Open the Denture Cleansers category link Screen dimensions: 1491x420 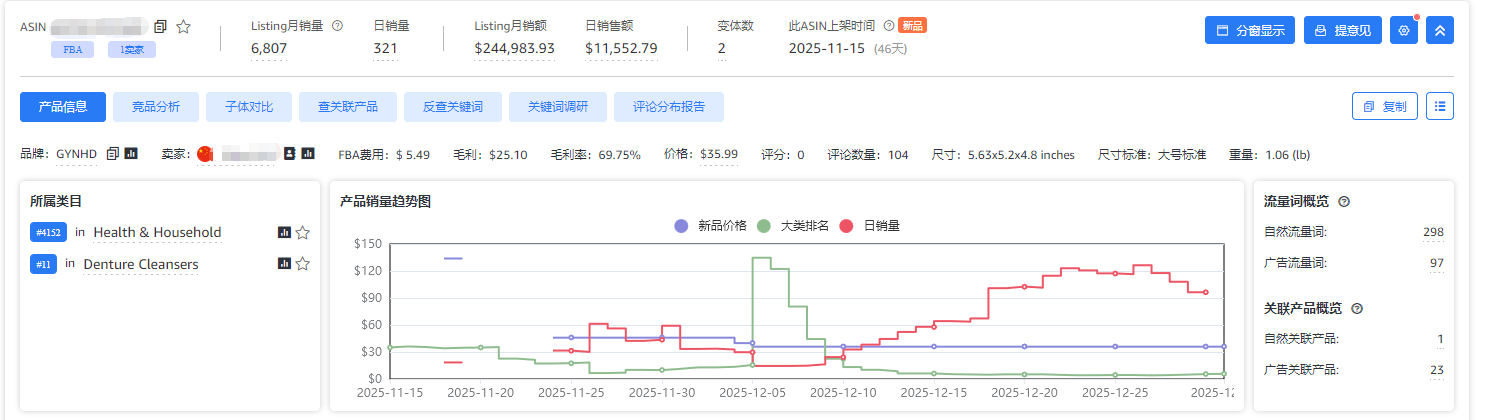[141, 264]
